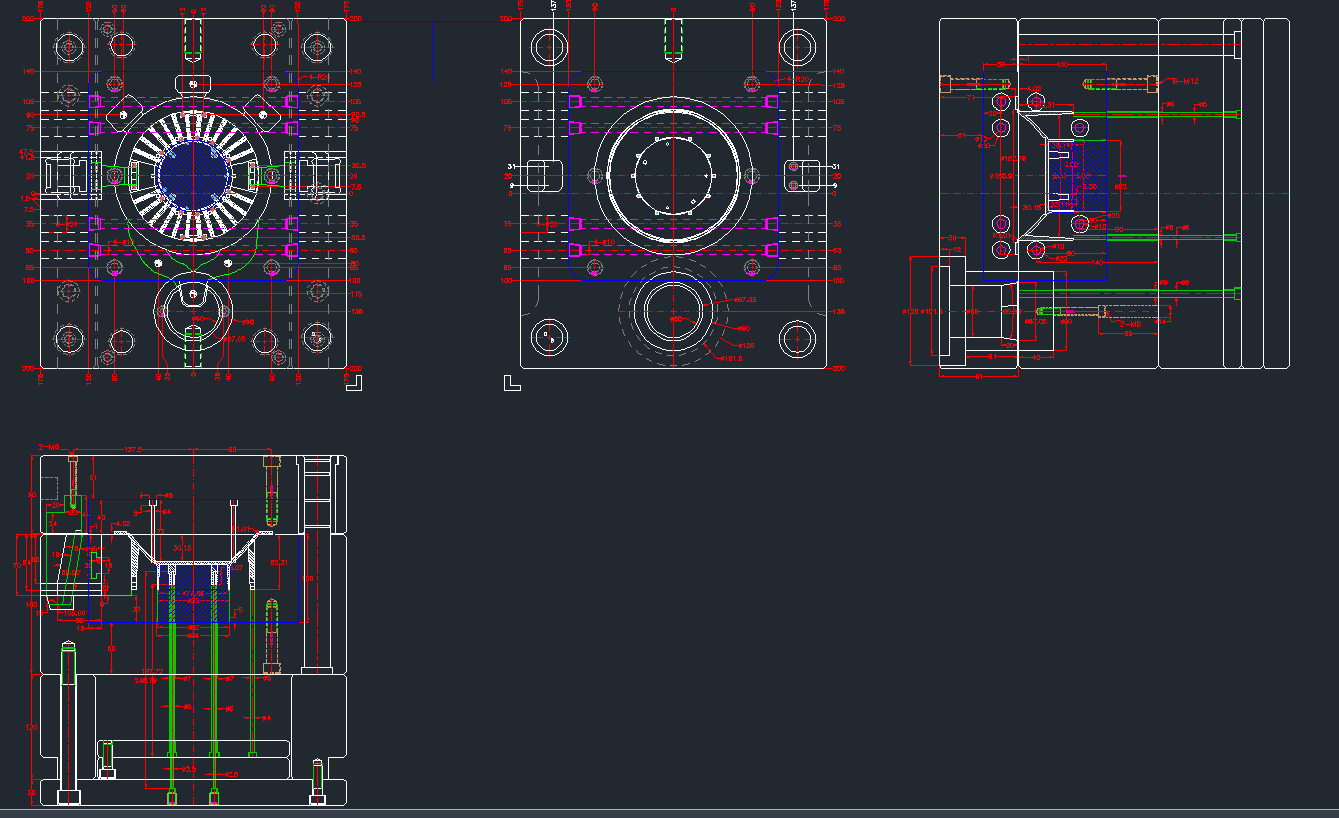Screen dimensions: 1339x818
Task: Select sprue bushing circle in second plan view
Action: [674, 313]
